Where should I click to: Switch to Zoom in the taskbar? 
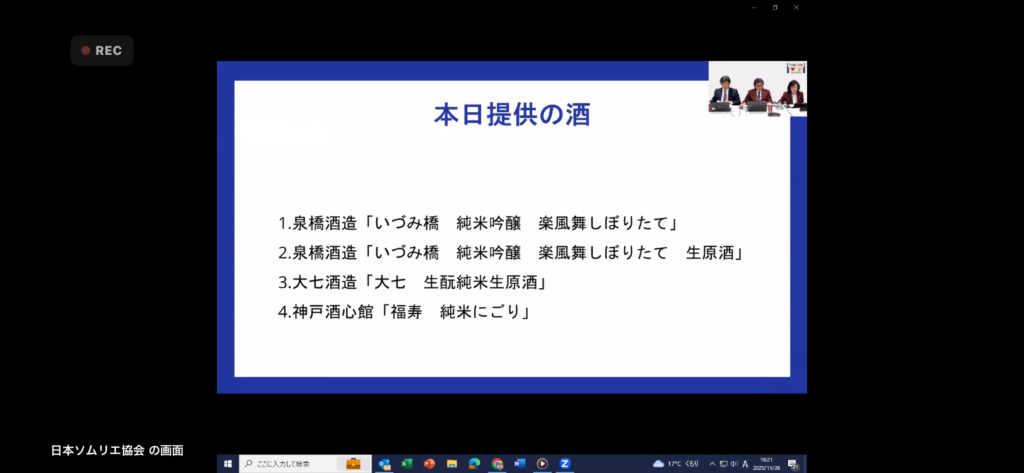tap(565, 464)
